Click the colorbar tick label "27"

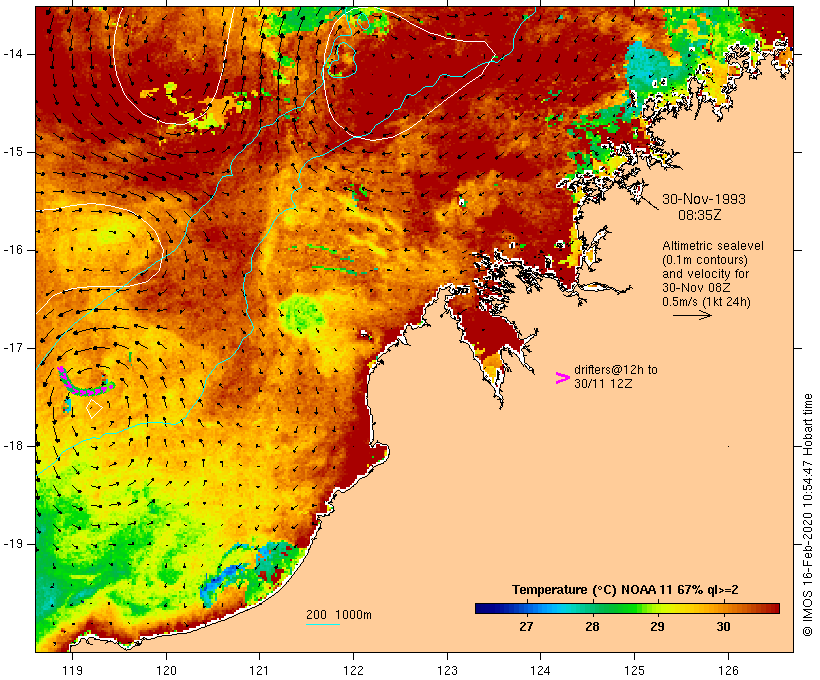(x=526, y=626)
